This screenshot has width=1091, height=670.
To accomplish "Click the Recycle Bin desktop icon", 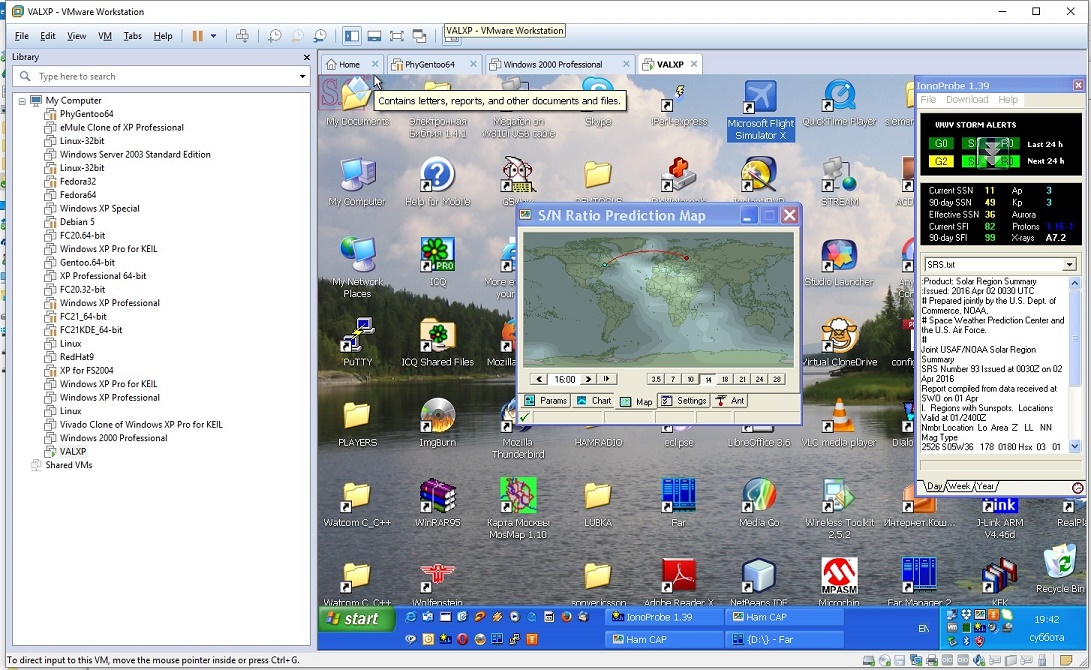I will pyautogui.click(x=1059, y=569).
